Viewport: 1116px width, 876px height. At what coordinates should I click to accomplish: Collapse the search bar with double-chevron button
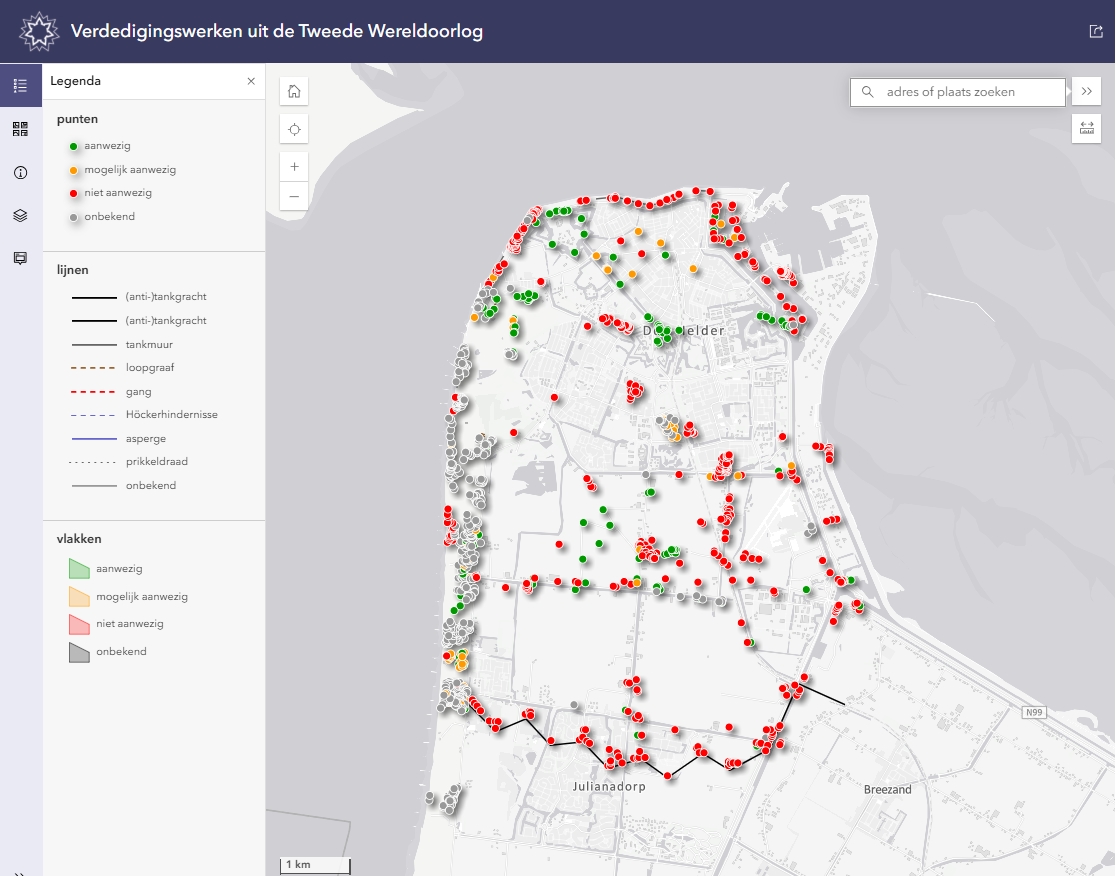(x=1087, y=91)
